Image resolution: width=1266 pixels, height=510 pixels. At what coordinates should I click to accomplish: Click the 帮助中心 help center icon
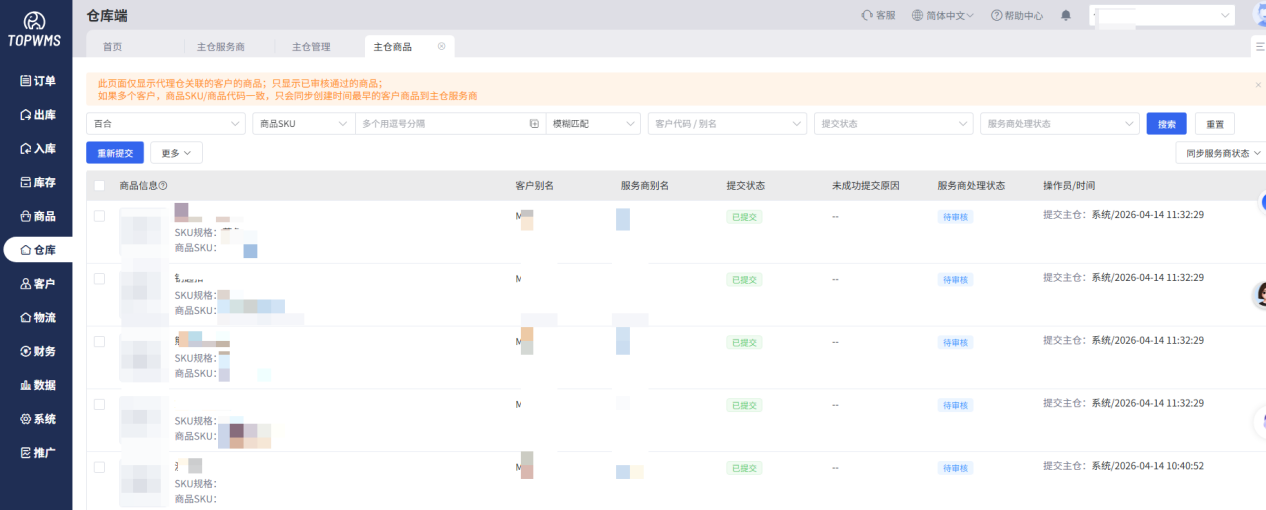(x=996, y=15)
